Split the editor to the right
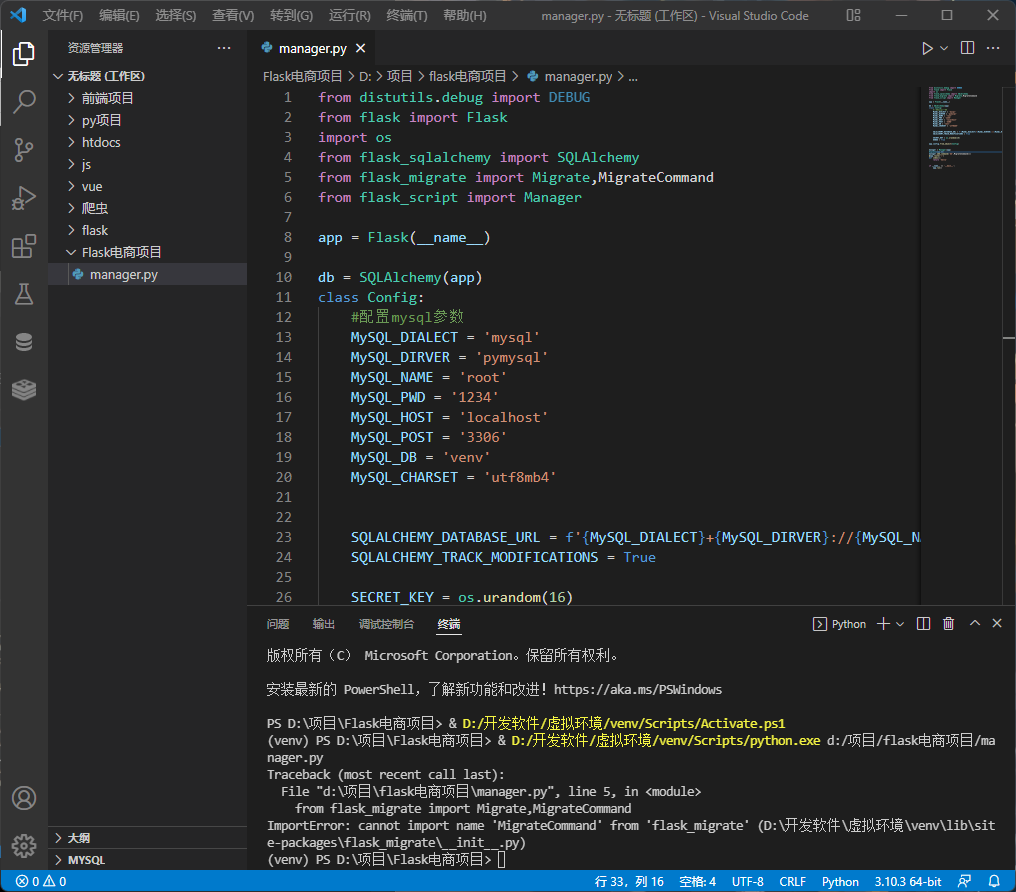Screen dimensions: 1016x892 pos(967,48)
